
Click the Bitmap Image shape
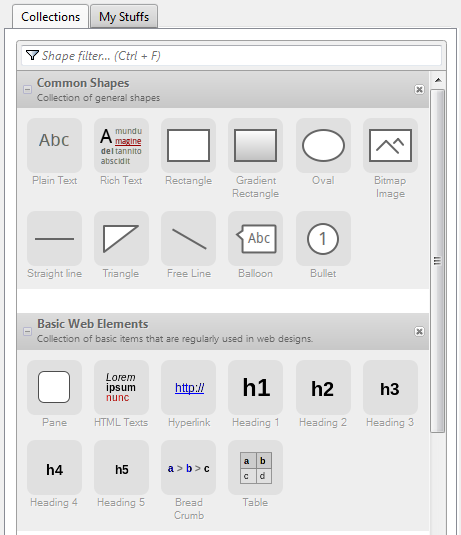coord(390,159)
